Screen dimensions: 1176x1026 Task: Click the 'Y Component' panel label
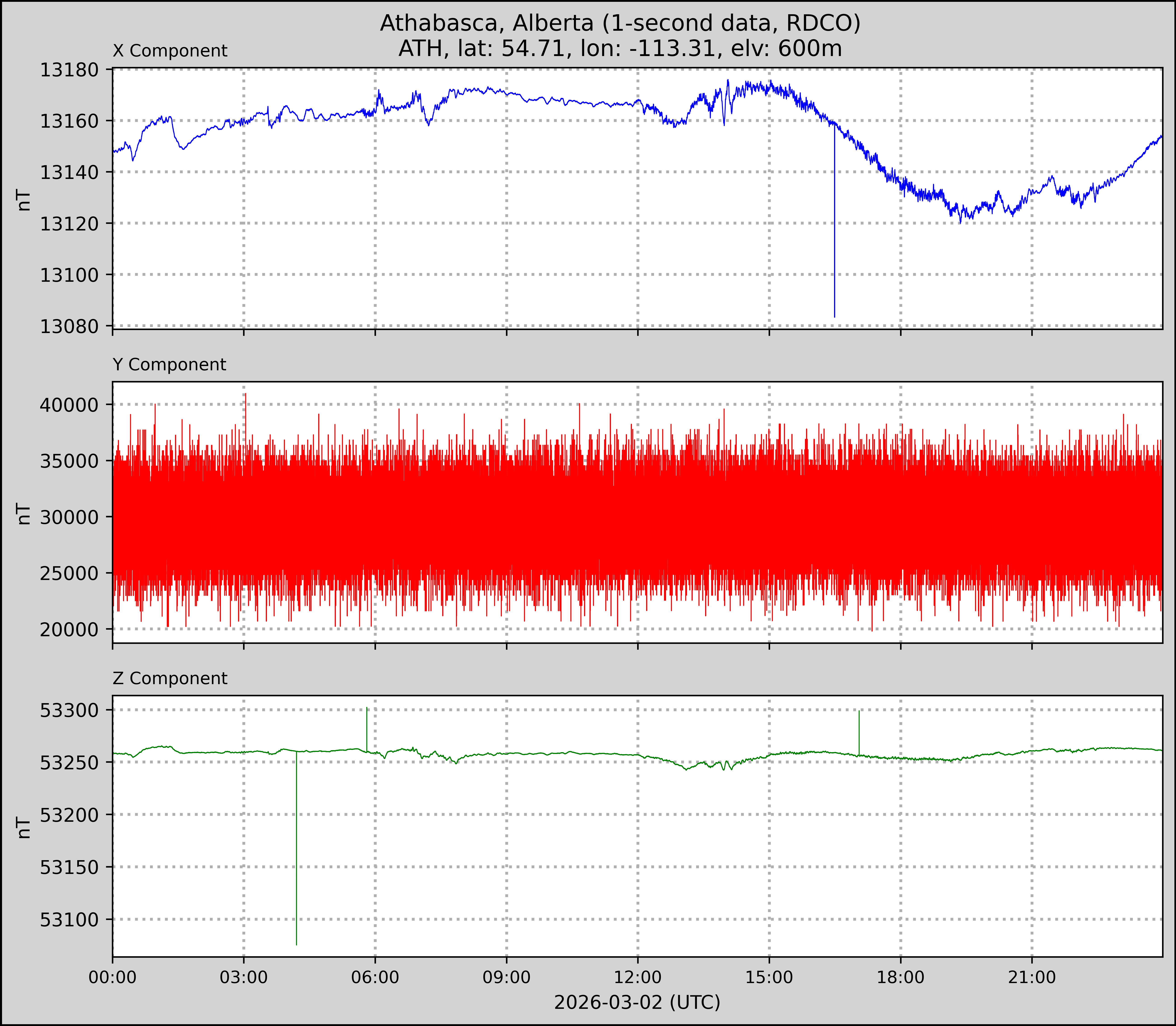(x=169, y=365)
